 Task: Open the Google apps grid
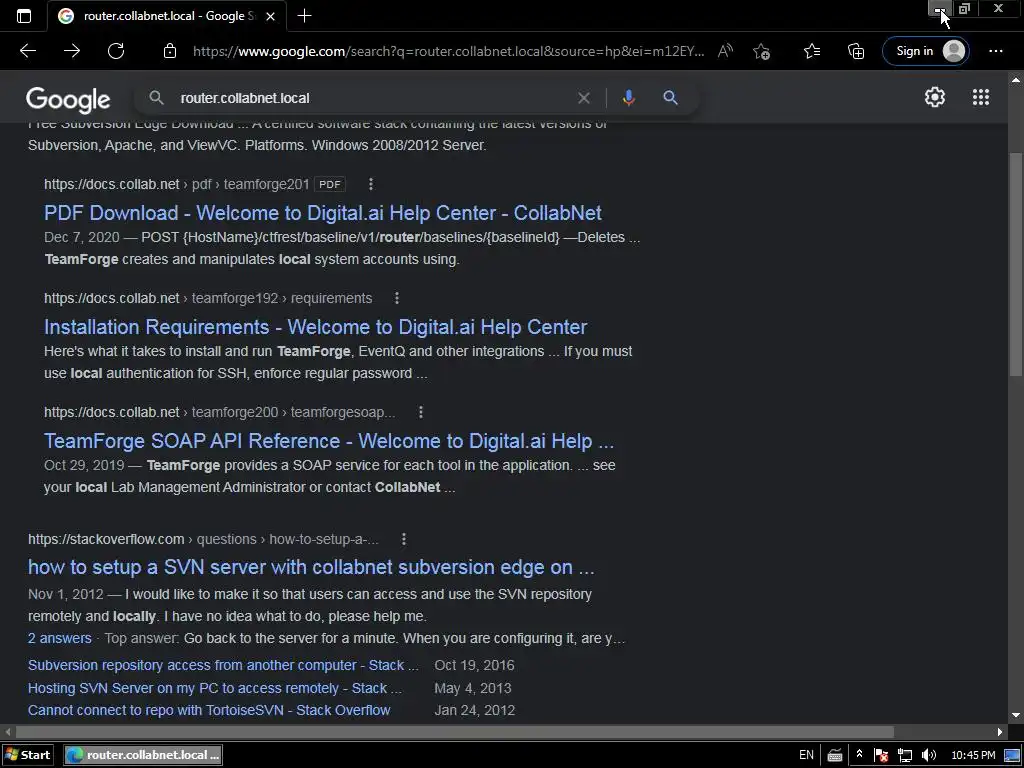[x=981, y=97]
